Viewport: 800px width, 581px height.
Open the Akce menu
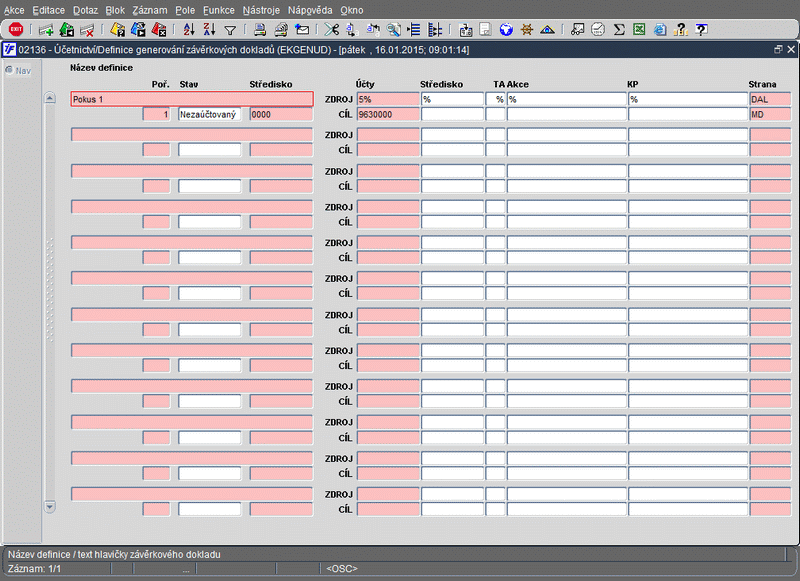tap(14, 9)
